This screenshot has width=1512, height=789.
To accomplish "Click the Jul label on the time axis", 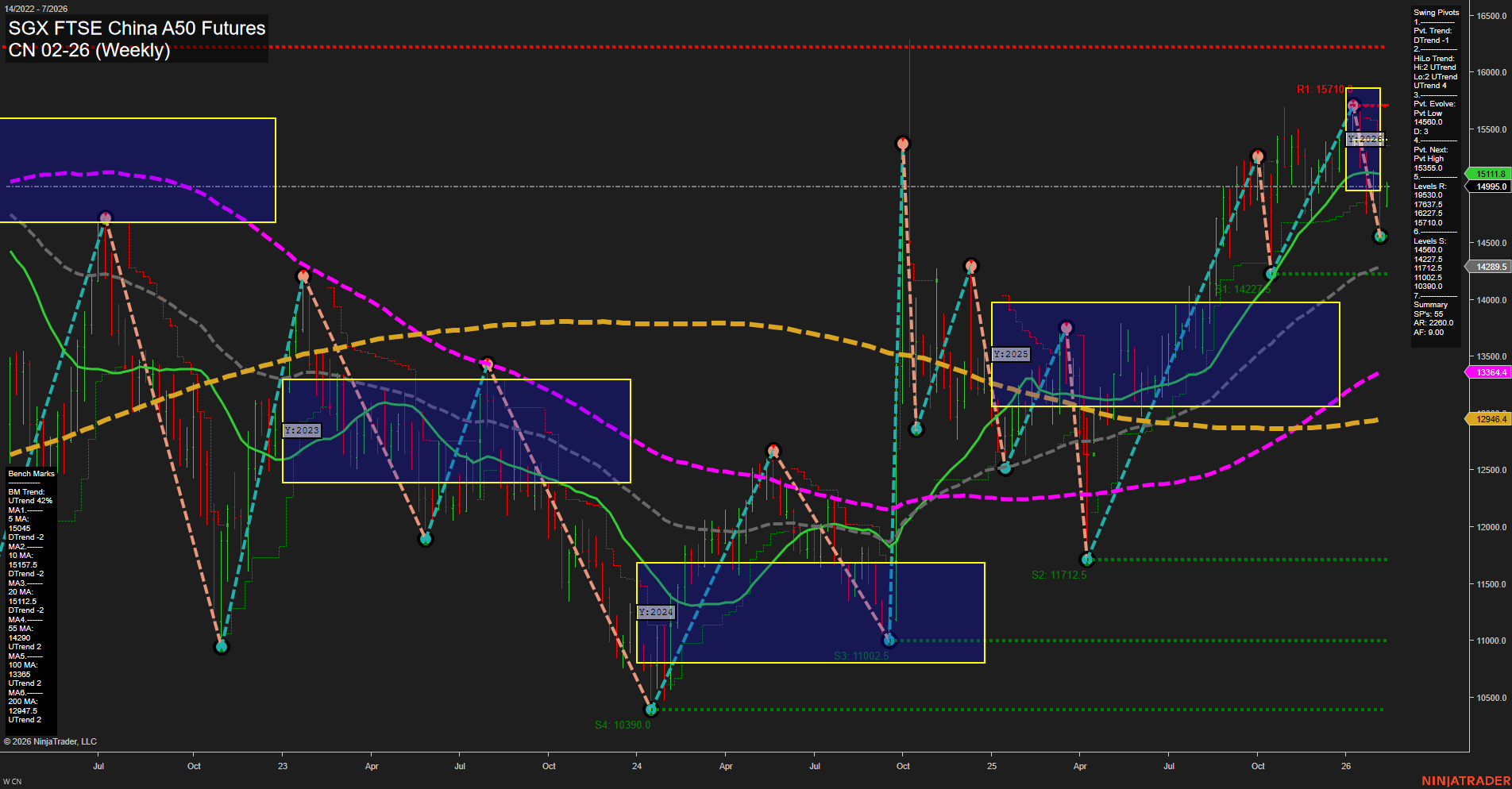I will point(98,767).
